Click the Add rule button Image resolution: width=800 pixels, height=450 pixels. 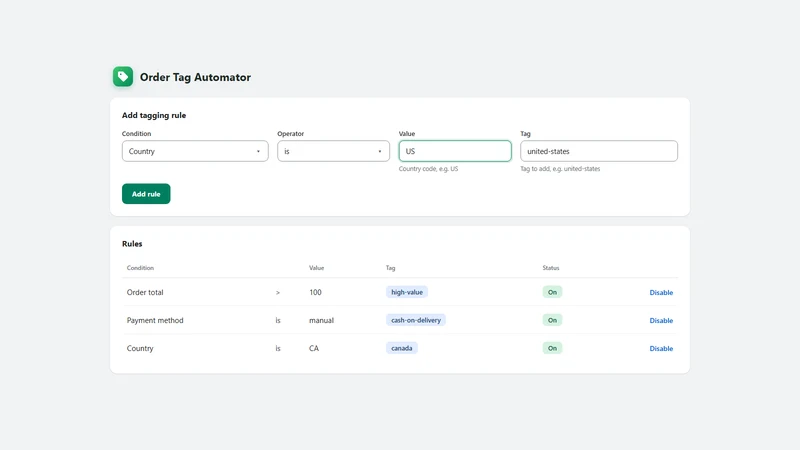point(146,194)
